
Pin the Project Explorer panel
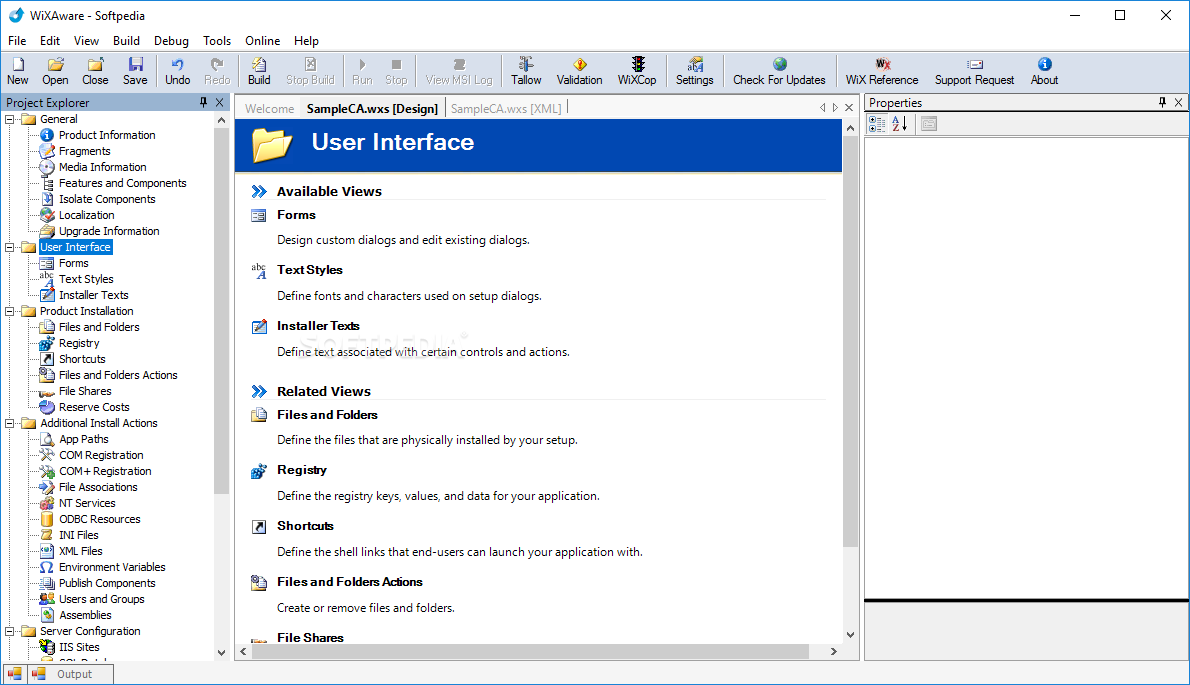tap(203, 102)
